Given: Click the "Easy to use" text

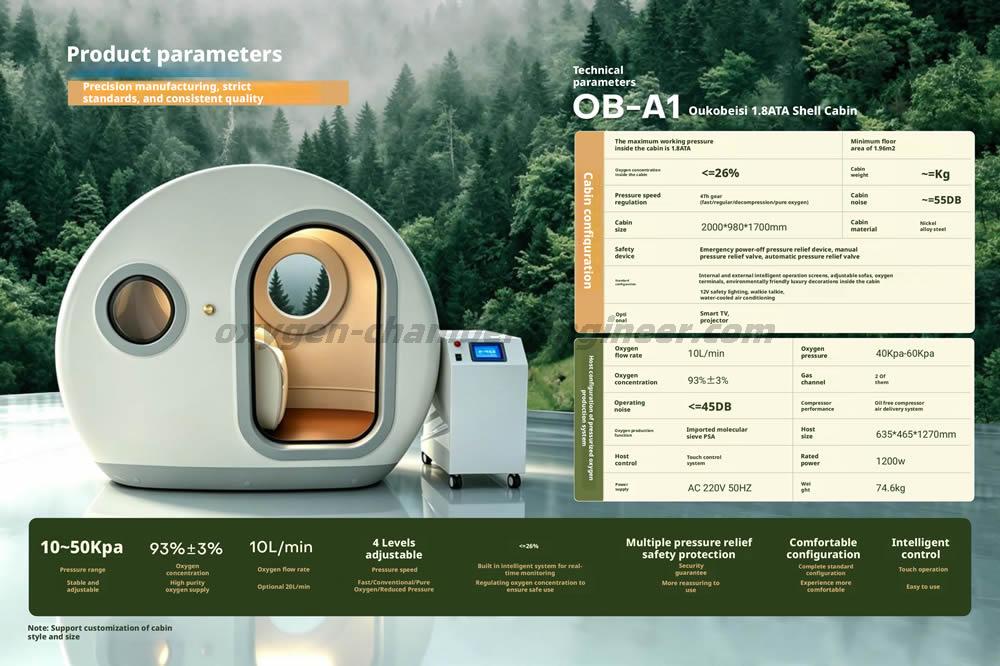Looking at the screenshot, I should (x=923, y=587).
